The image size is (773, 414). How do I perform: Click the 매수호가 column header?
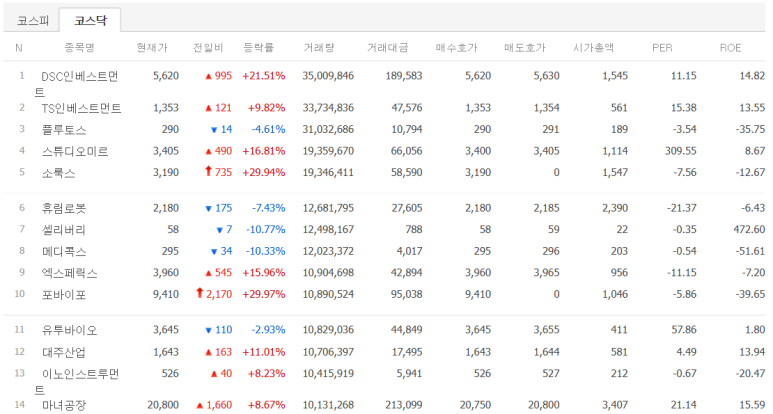click(x=457, y=48)
